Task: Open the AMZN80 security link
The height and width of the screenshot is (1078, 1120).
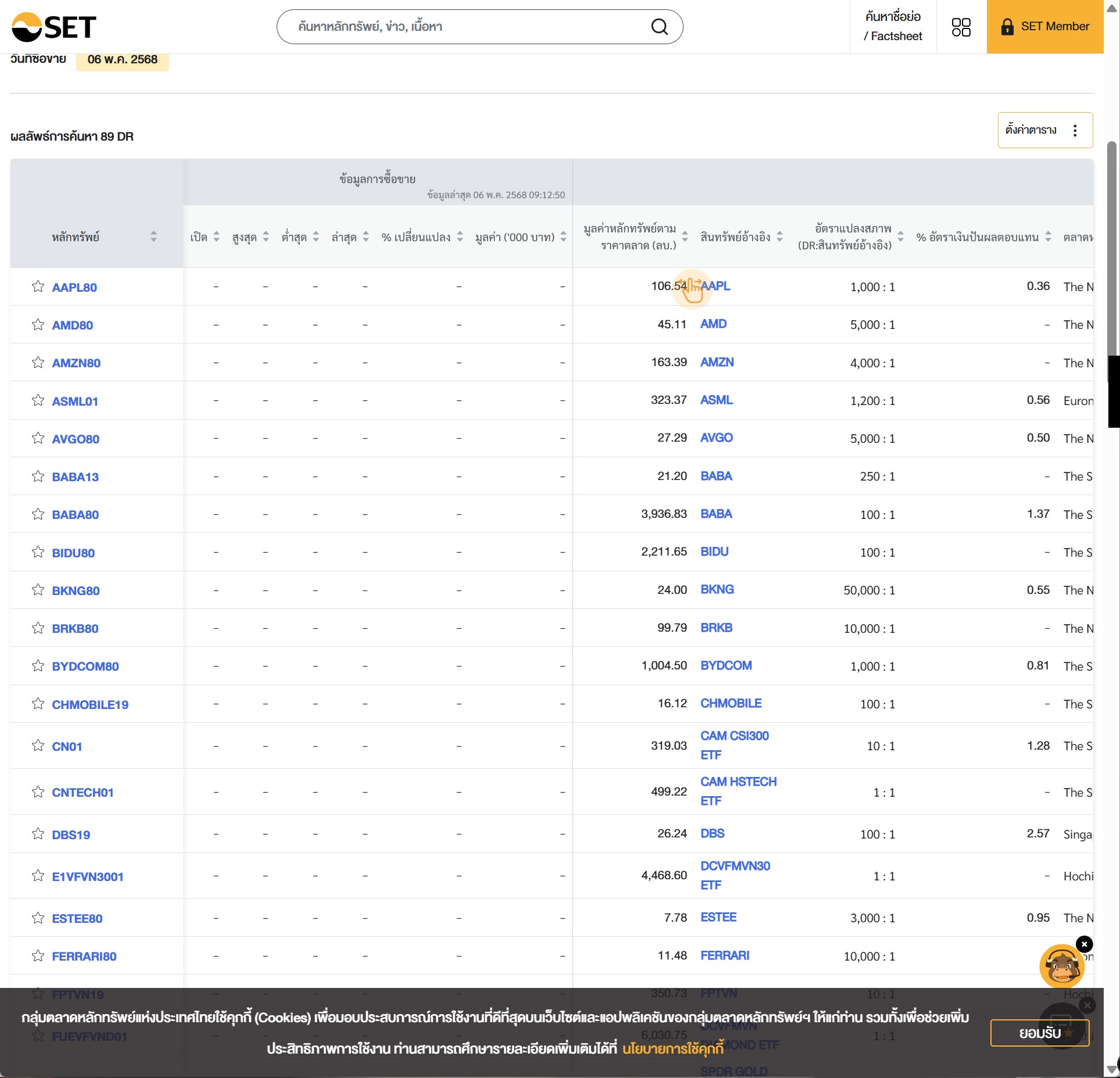Action: pyautogui.click(x=76, y=363)
